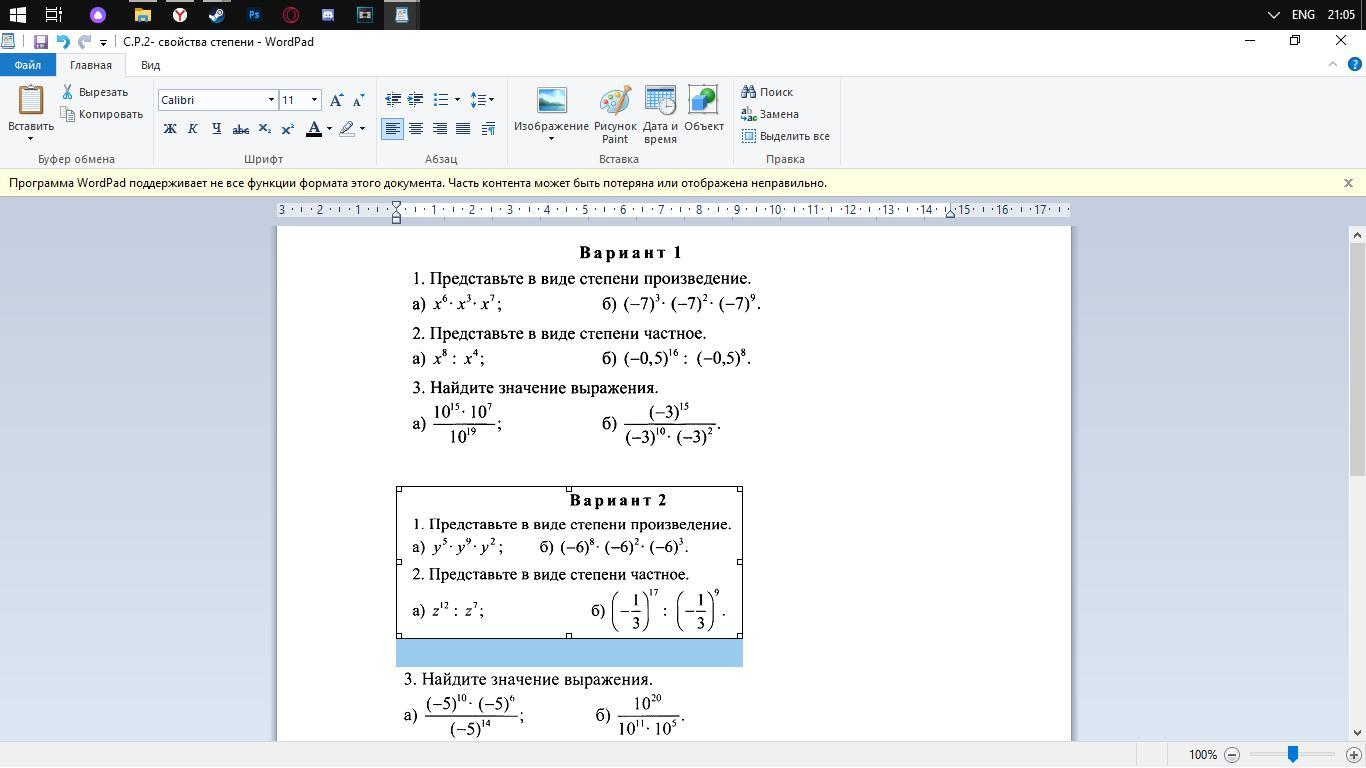Click Выделить все button

click(786, 136)
